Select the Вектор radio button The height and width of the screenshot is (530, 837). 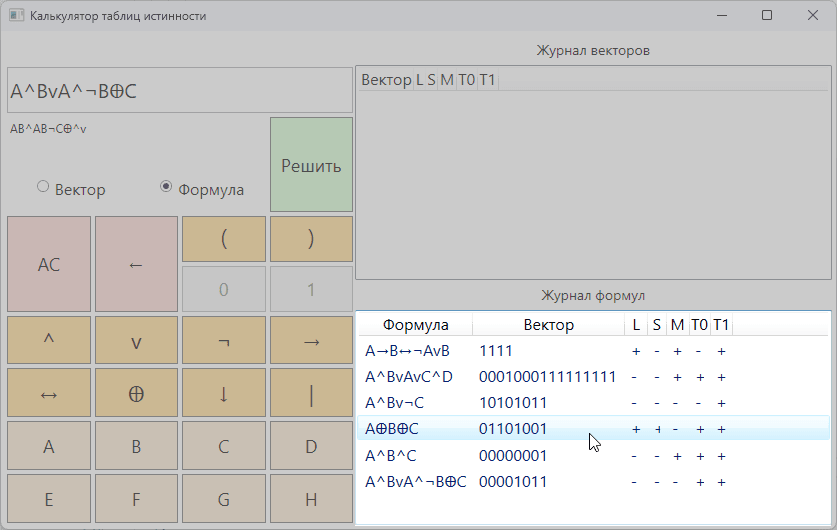[43, 187]
